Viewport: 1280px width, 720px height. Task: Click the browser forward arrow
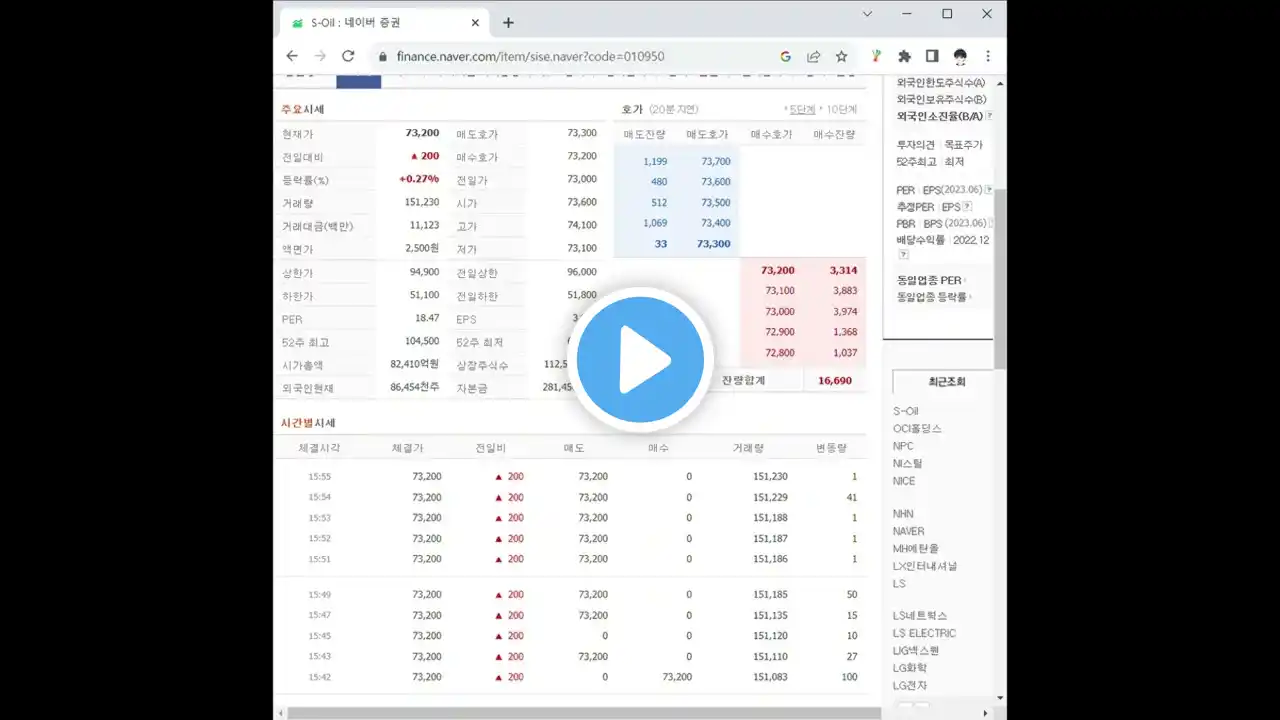[320, 56]
